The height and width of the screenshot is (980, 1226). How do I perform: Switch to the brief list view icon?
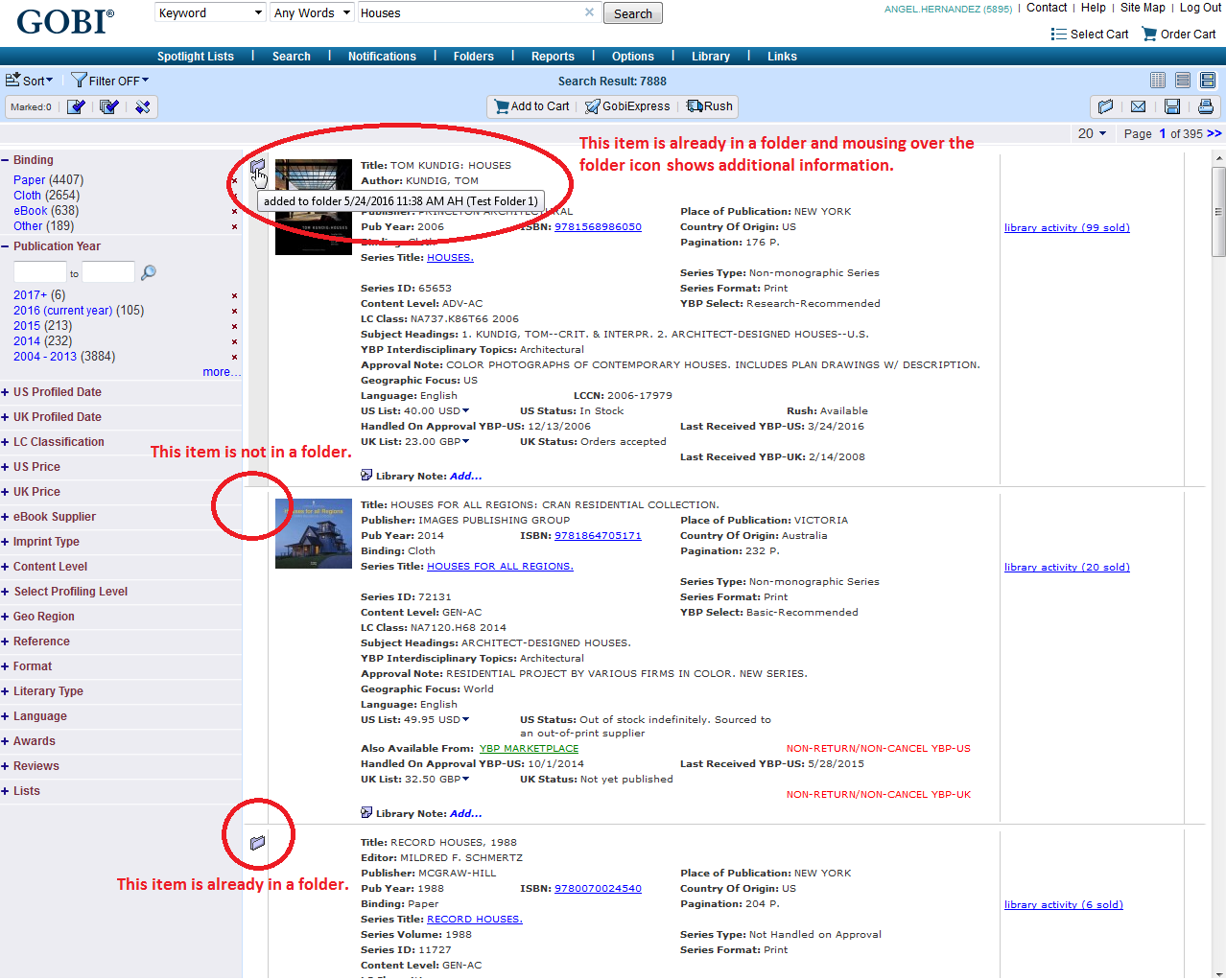pyautogui.click(x=1183, y=81)
